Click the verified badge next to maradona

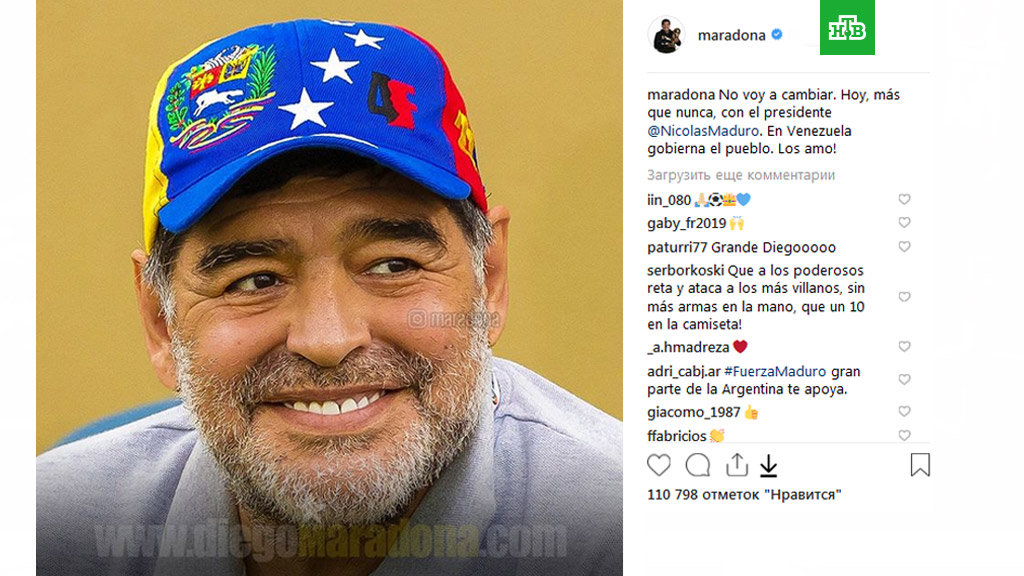[x=776, y=35]
